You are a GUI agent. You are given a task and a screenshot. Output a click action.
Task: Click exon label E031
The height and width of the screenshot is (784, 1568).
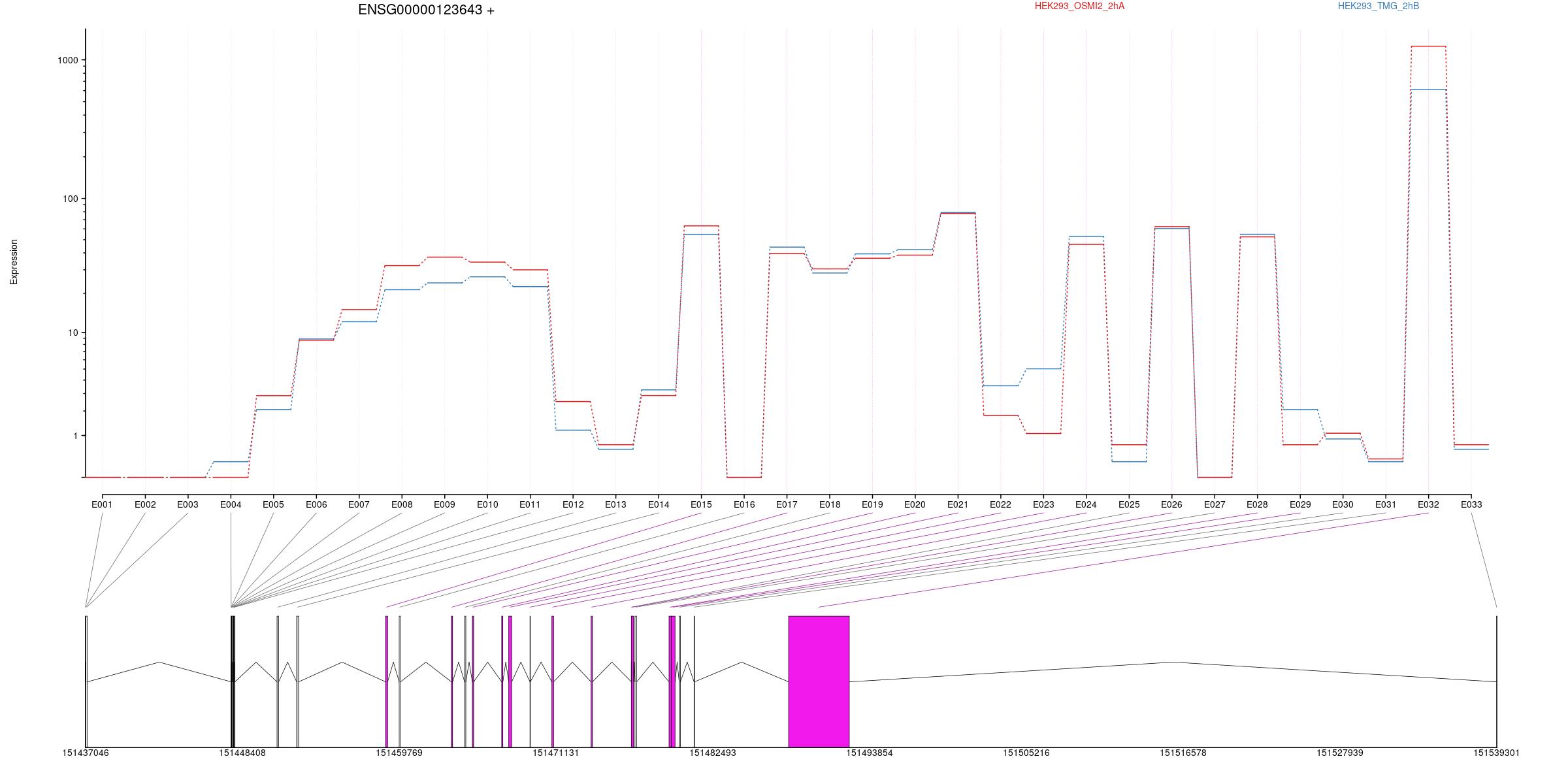tap(1386, 504)
